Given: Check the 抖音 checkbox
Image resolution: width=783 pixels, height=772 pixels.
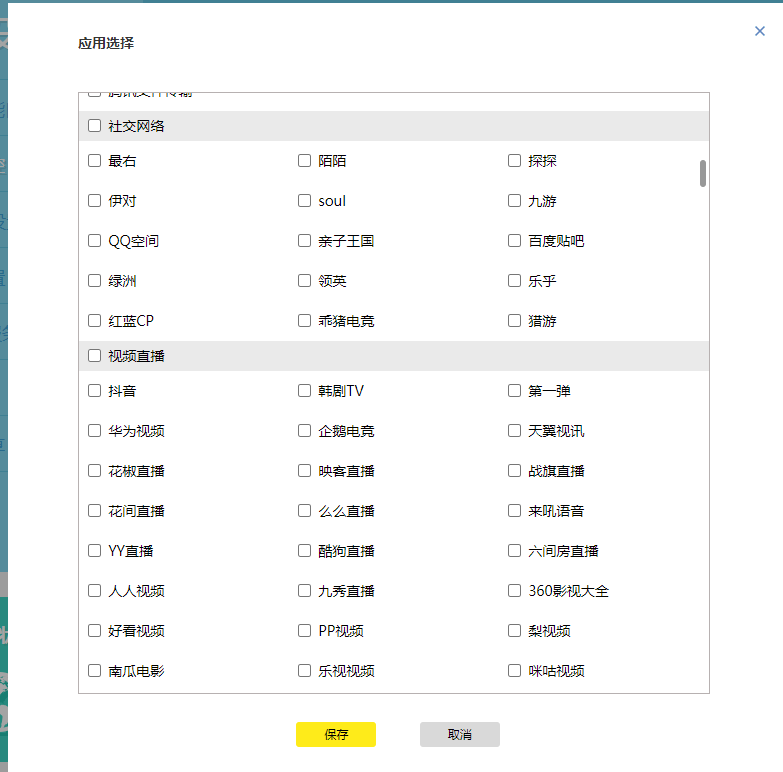Looking at the screenshot, I should 94,390.
